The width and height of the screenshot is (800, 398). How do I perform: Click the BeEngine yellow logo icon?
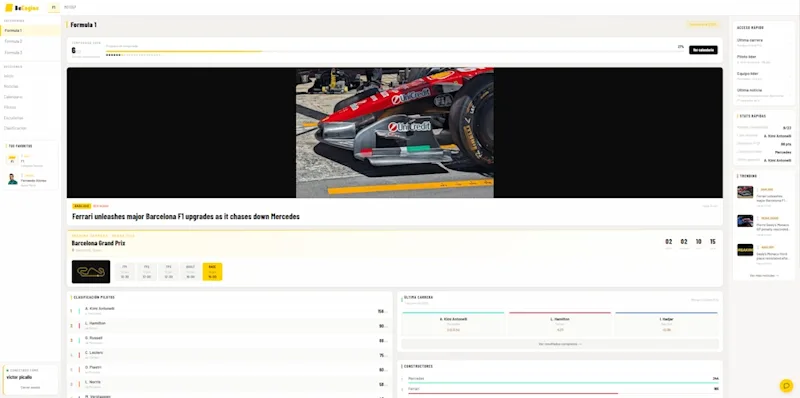click(9, 8)
